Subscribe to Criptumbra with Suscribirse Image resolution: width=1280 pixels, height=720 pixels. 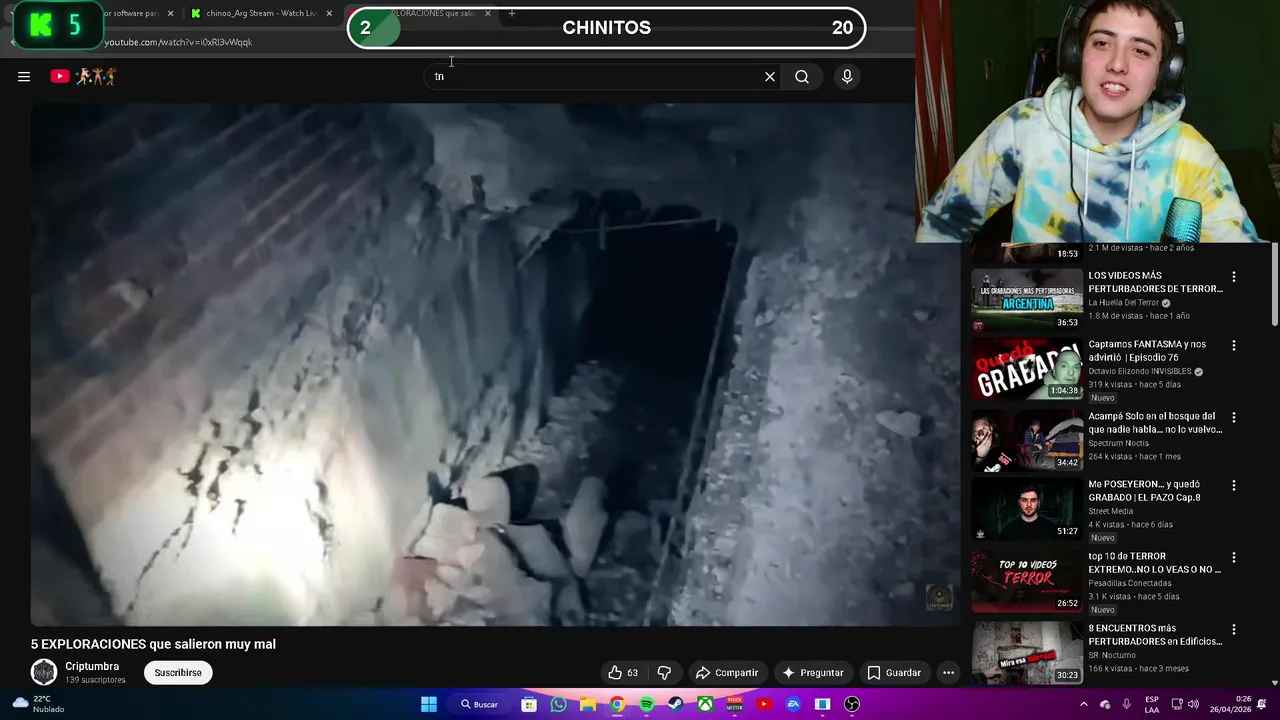178,673
